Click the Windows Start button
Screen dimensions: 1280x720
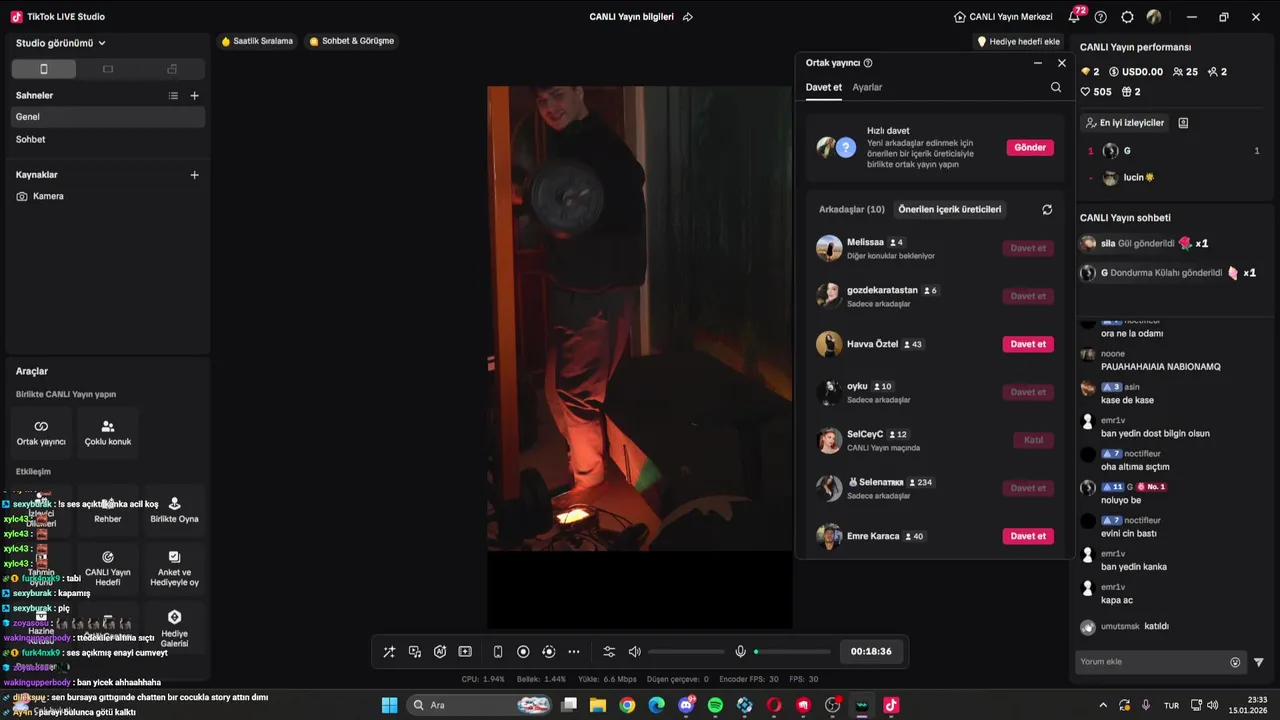(x=389, y=705)
